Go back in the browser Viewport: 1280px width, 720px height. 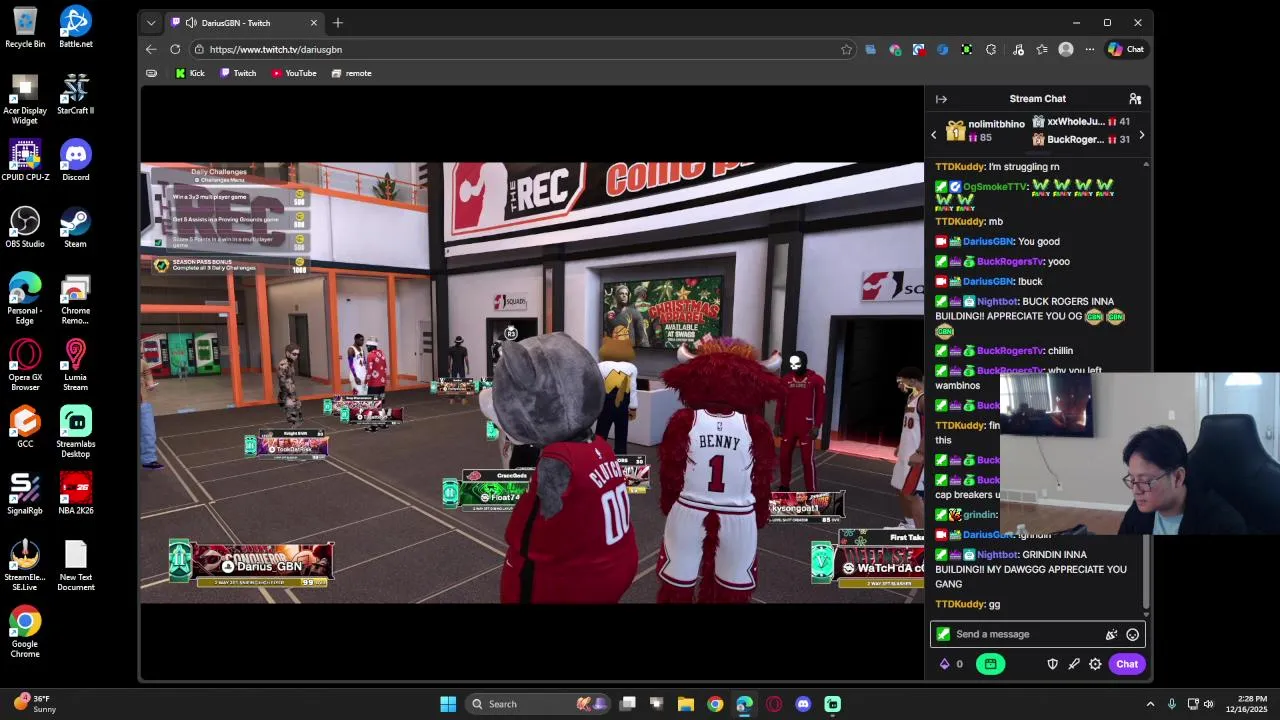(x=151, y=49)
